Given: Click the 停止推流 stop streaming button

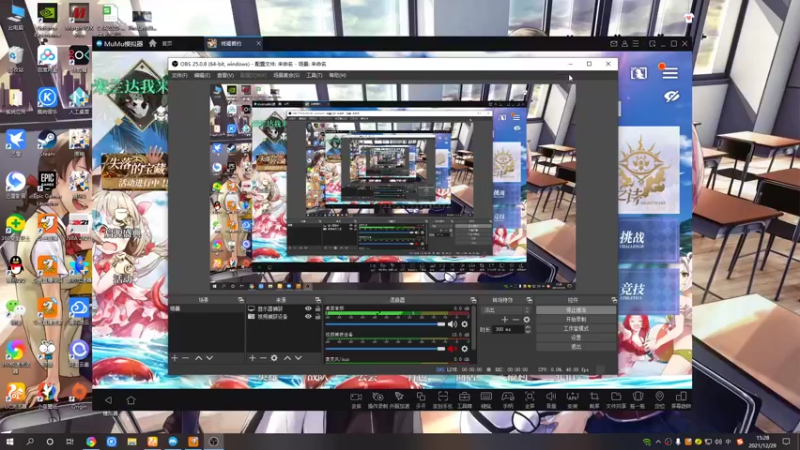Looking at the screenshot, I should tap(576, 310).
